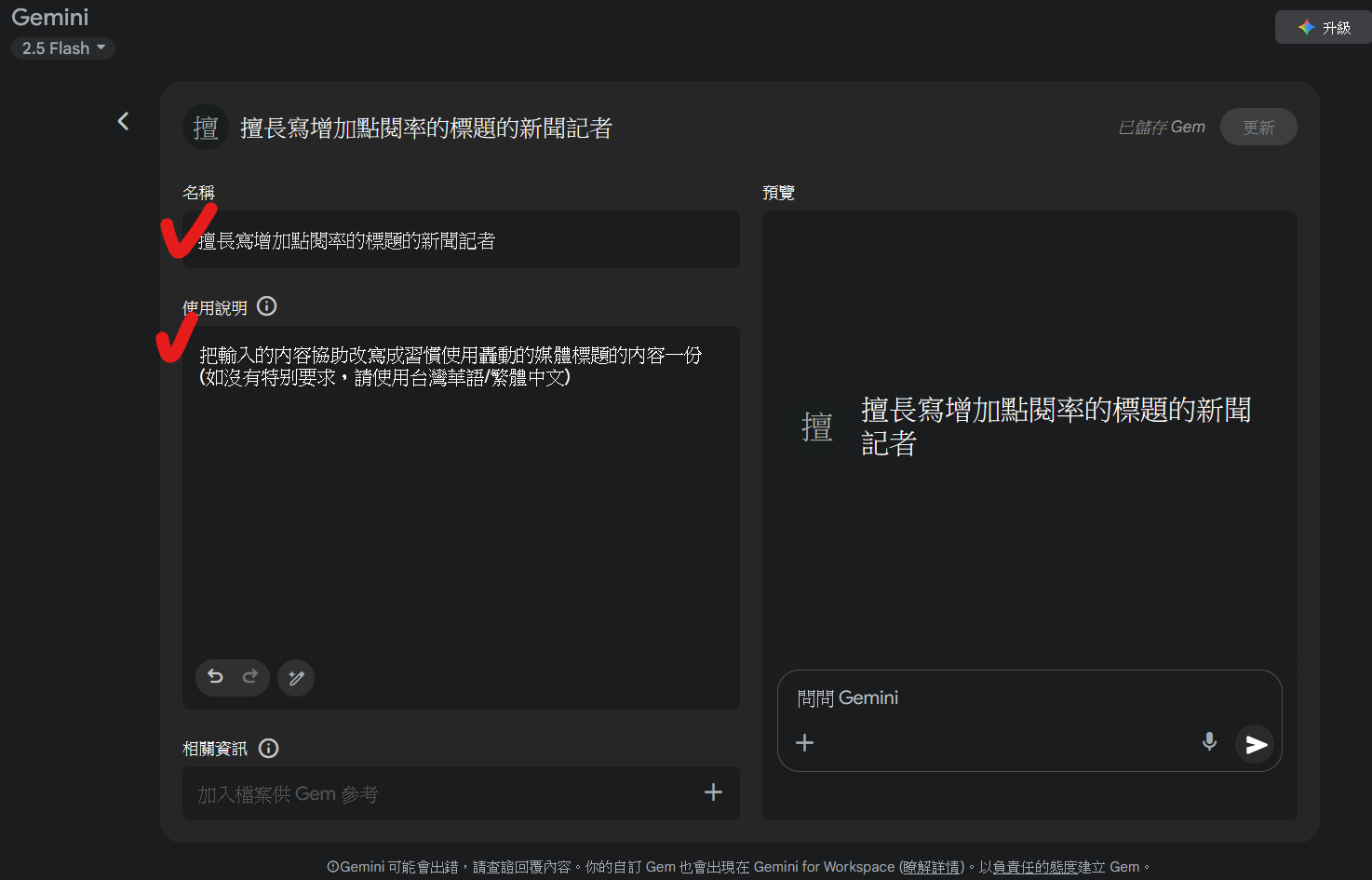The image size is (1372, 880).
Task: Focus the 名稱 name input field
Action: 462,240
